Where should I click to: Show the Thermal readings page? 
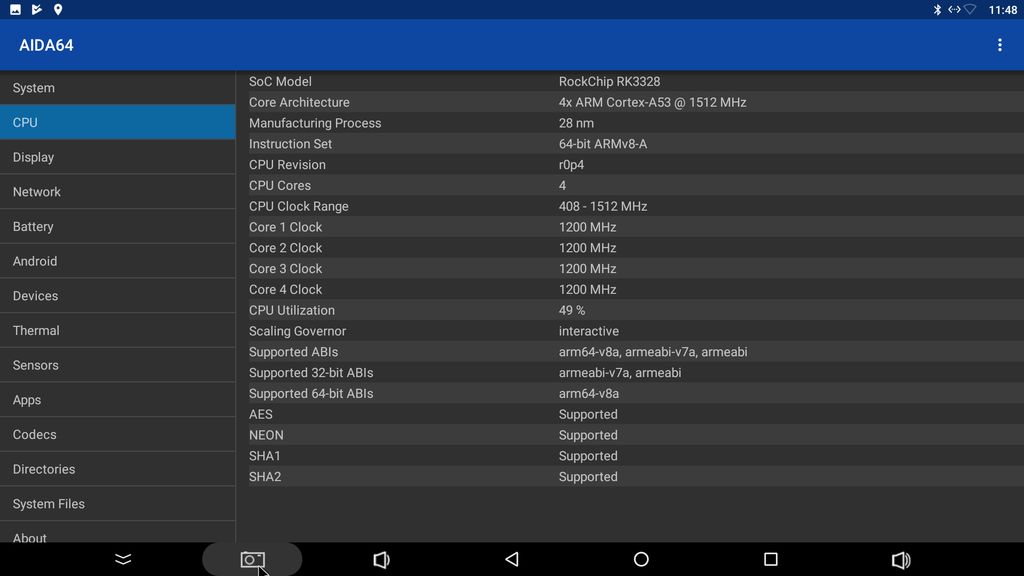(x=117, y=331)
